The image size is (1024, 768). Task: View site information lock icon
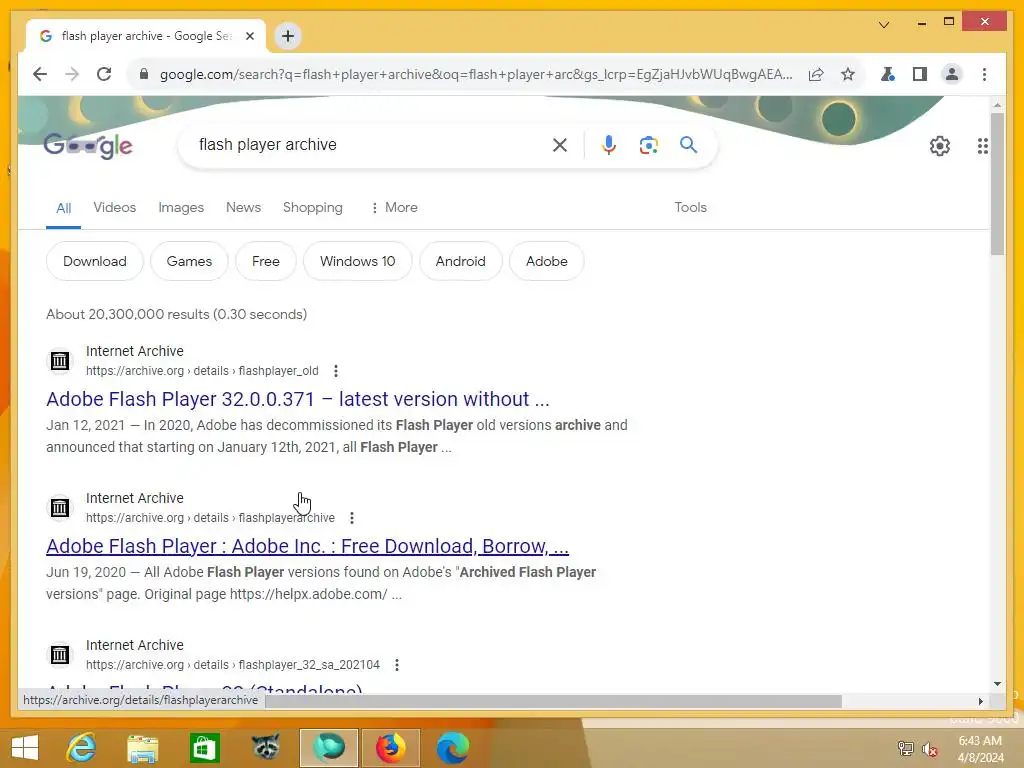pyautogui.click(x=144, y=74)
